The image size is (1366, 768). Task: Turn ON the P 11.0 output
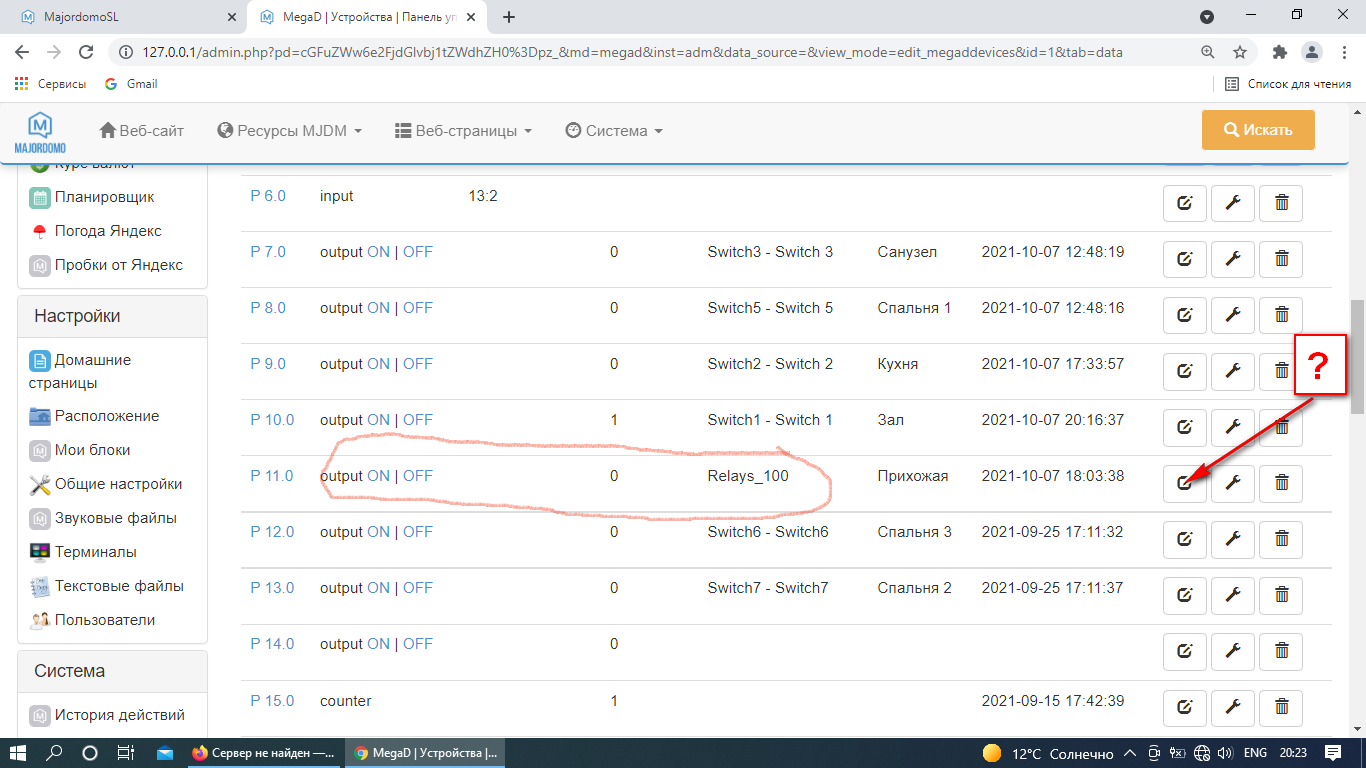click(378, 476)
